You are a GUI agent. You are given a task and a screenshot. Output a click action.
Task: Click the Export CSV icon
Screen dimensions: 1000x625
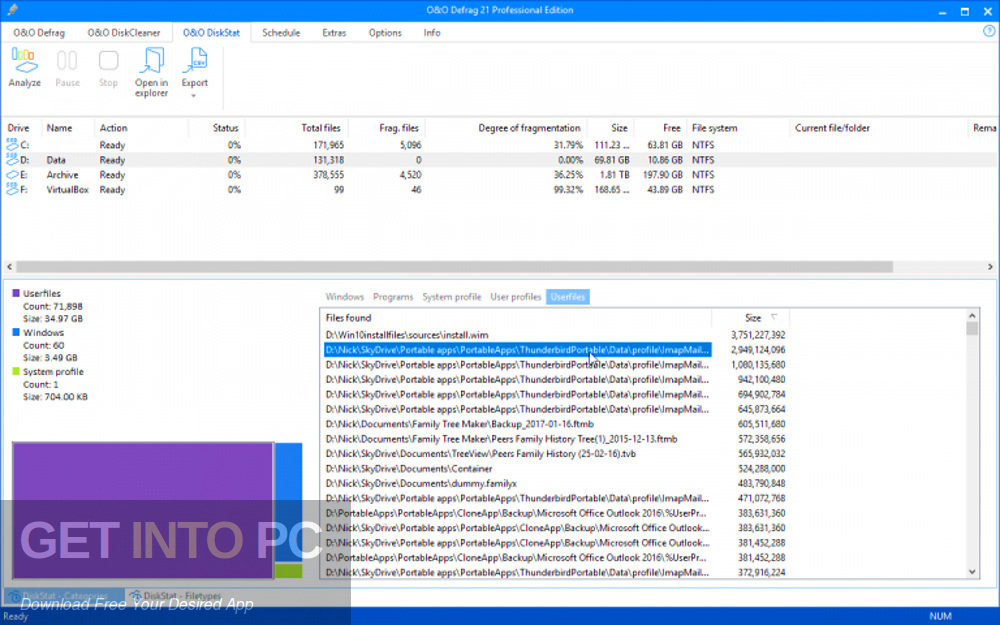click(x=195, y=61)
